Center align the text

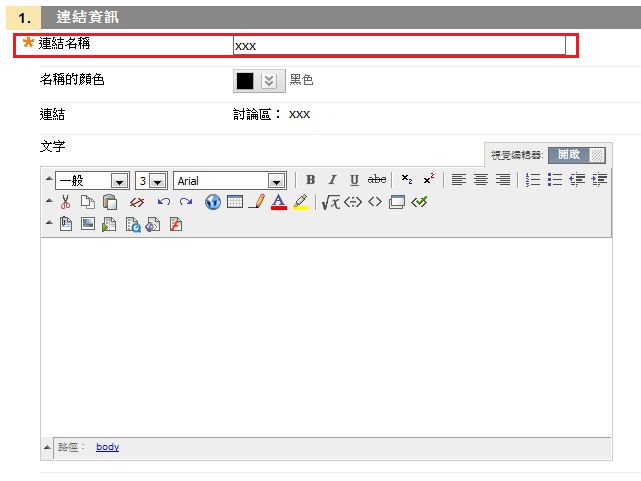(481, 180)
